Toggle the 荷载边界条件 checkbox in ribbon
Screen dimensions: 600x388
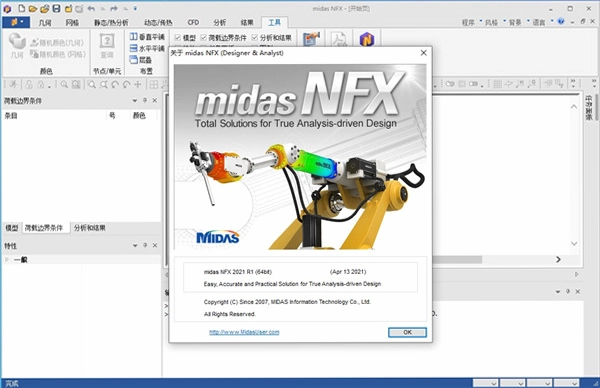click(204, 37)
